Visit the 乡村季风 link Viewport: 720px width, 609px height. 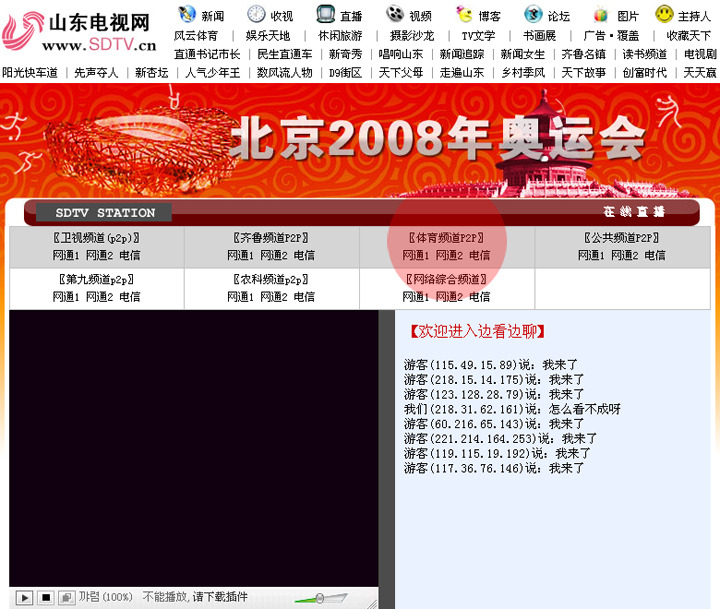(523, 73)
